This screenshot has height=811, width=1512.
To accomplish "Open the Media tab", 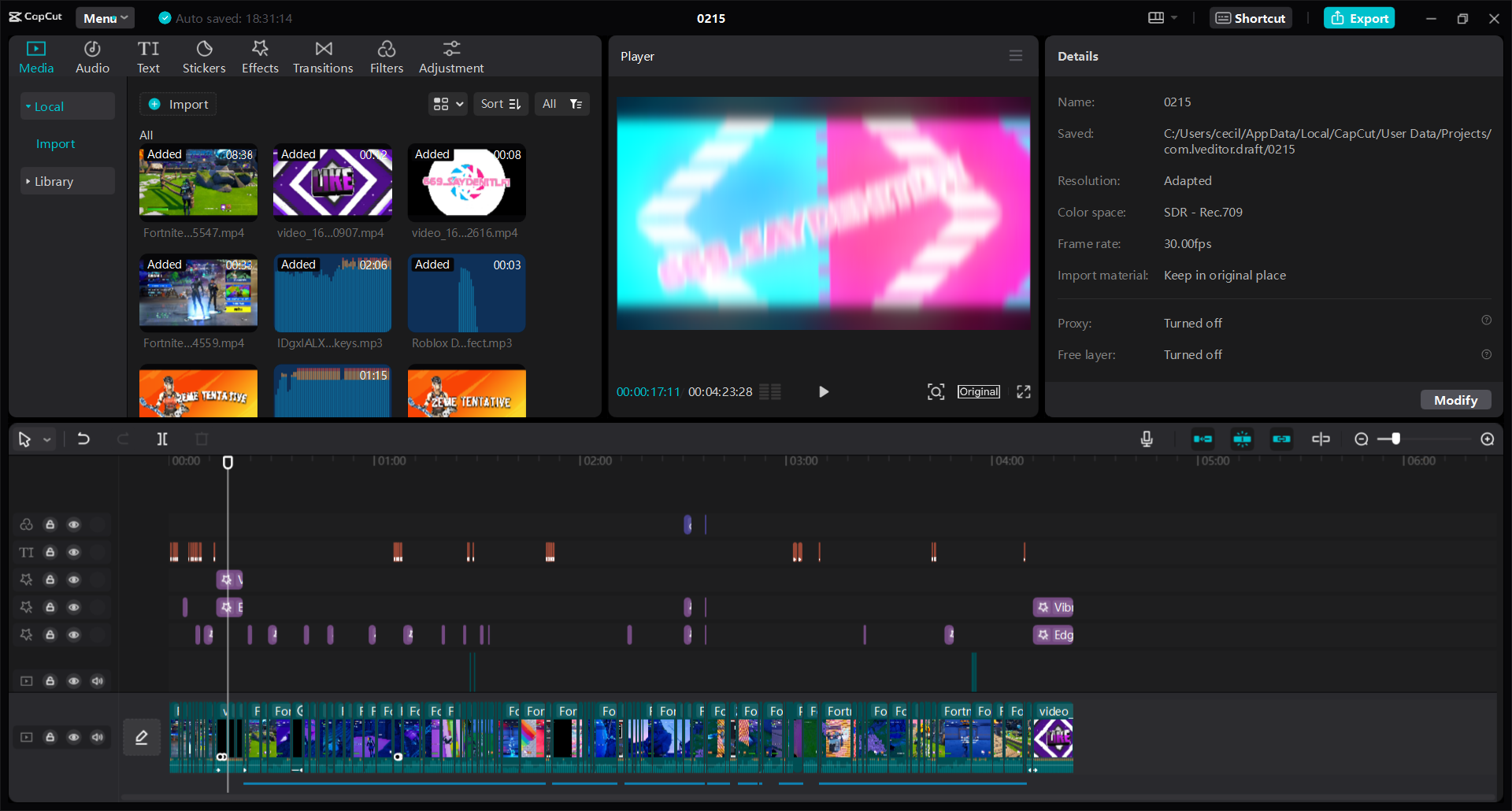I will [36, 57].
